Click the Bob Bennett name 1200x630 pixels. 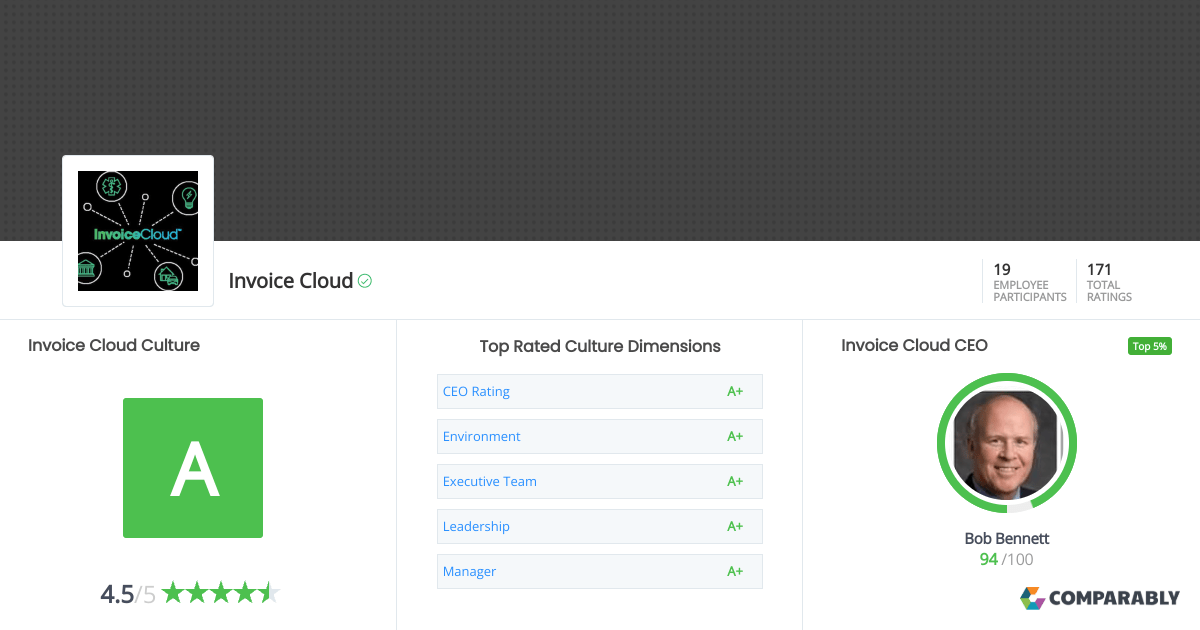(1007, 538)
